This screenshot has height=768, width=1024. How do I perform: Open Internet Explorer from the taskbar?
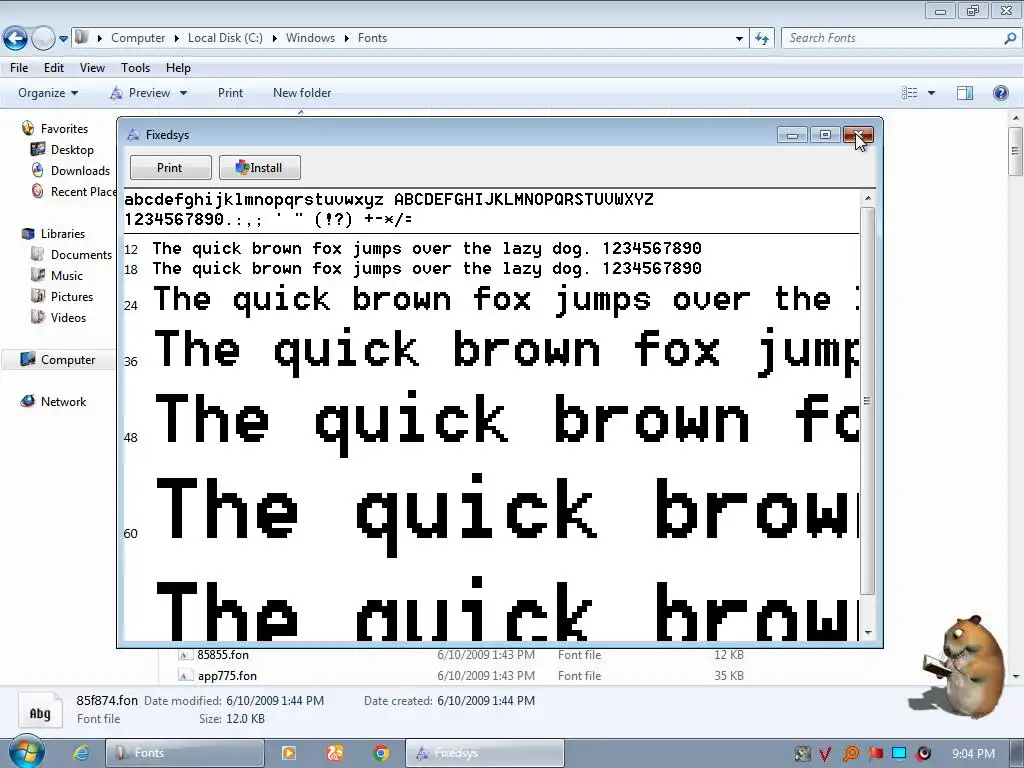(81, 753)
